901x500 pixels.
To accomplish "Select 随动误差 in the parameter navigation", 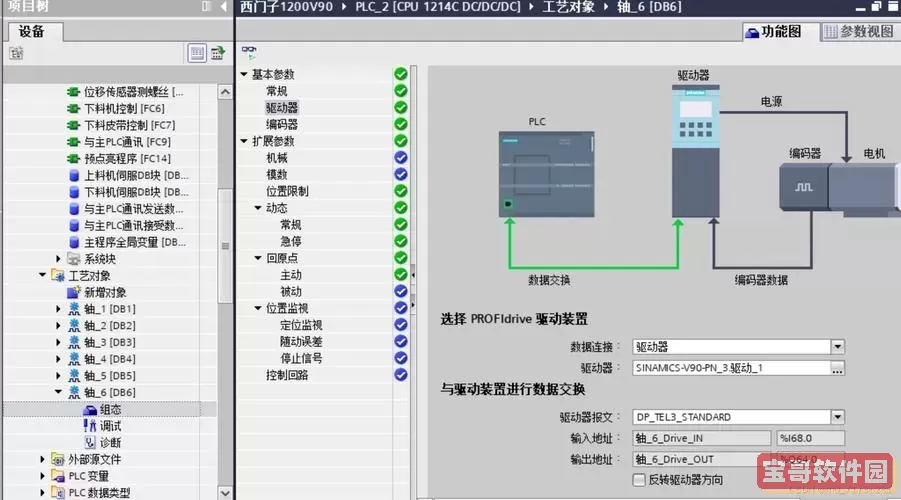I will click(x=301, y=341).
